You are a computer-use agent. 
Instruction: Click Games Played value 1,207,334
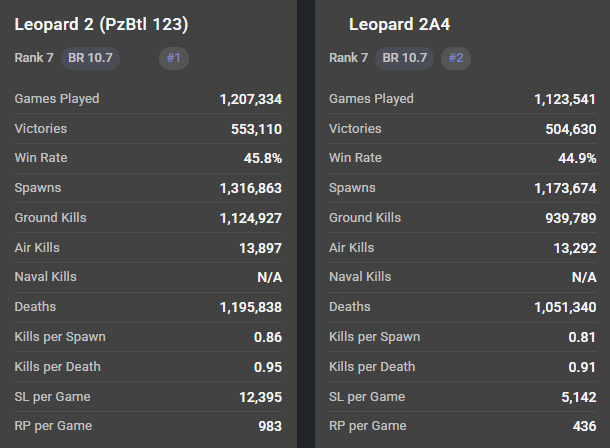[251, 99]
